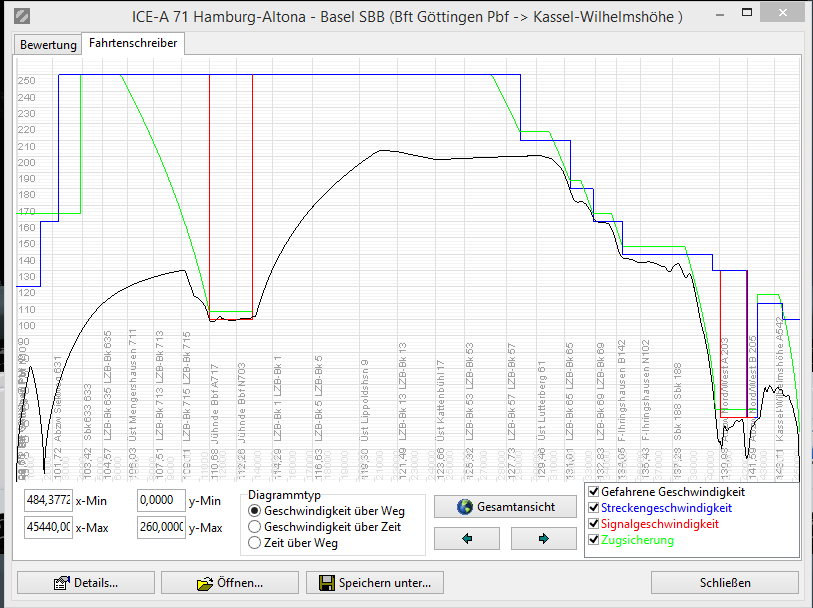Click the y-Max value field
Image resolution: width=813 pixels, height=608 pixels.
(x=161, y=527)
